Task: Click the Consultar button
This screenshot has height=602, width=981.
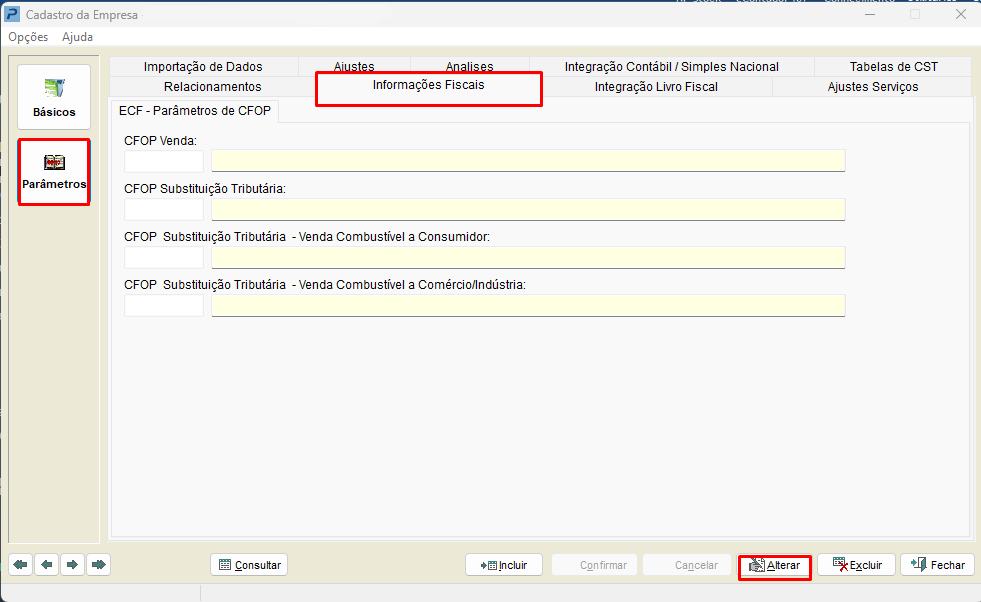Action: [250, 564]
